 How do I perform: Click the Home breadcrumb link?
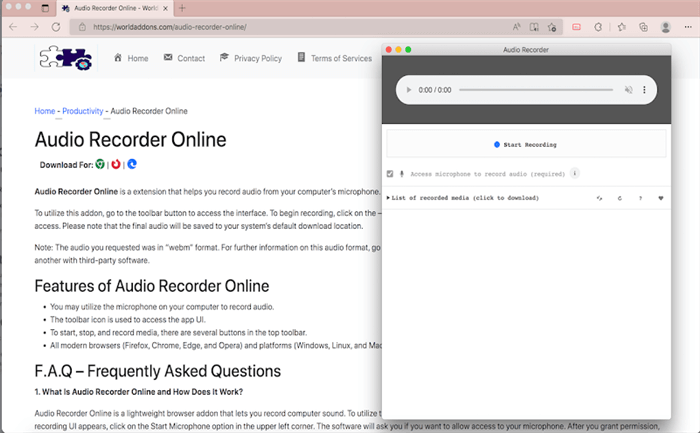click(45, 111)
